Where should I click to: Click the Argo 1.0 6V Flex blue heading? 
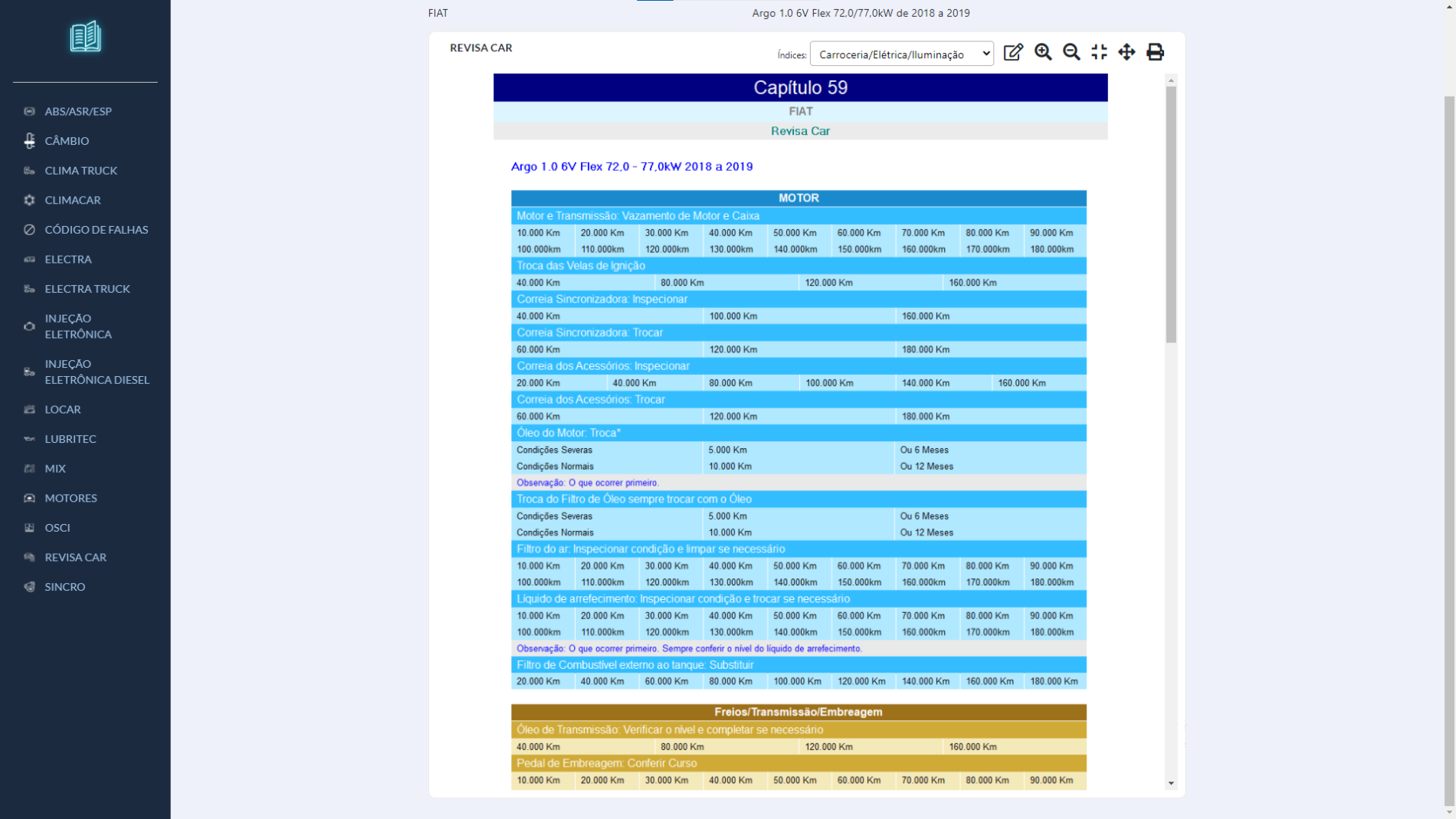click(x=631, y=166)
